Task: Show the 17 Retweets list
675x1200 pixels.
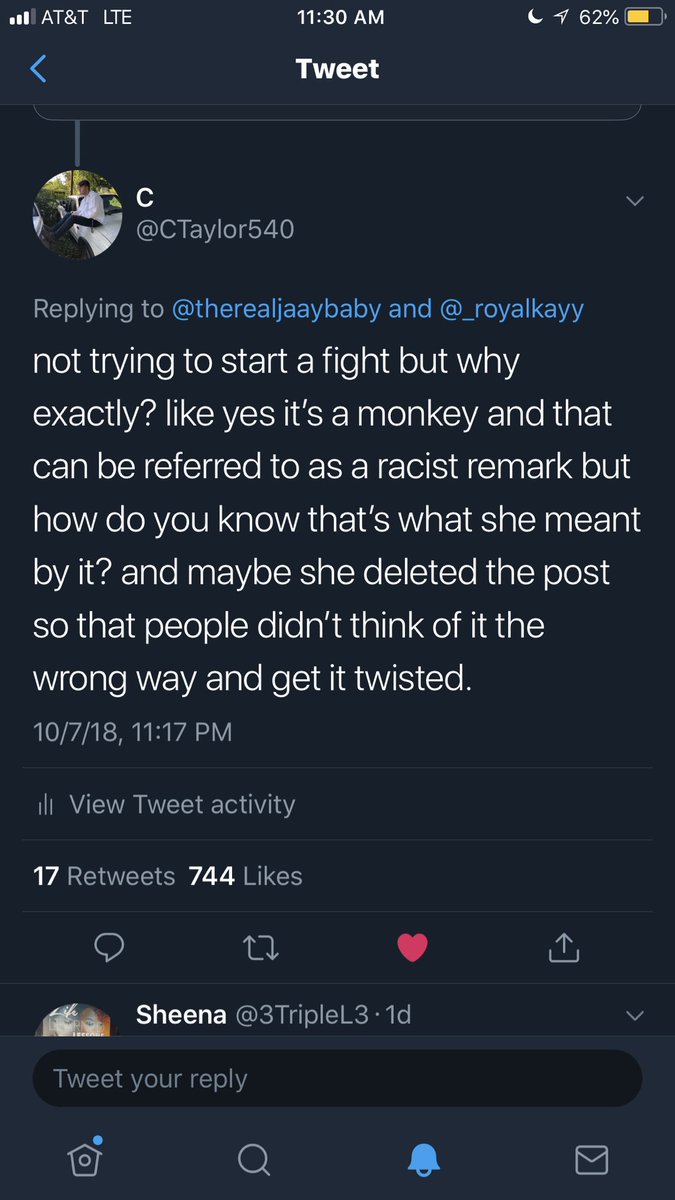Action: [104, 876]
